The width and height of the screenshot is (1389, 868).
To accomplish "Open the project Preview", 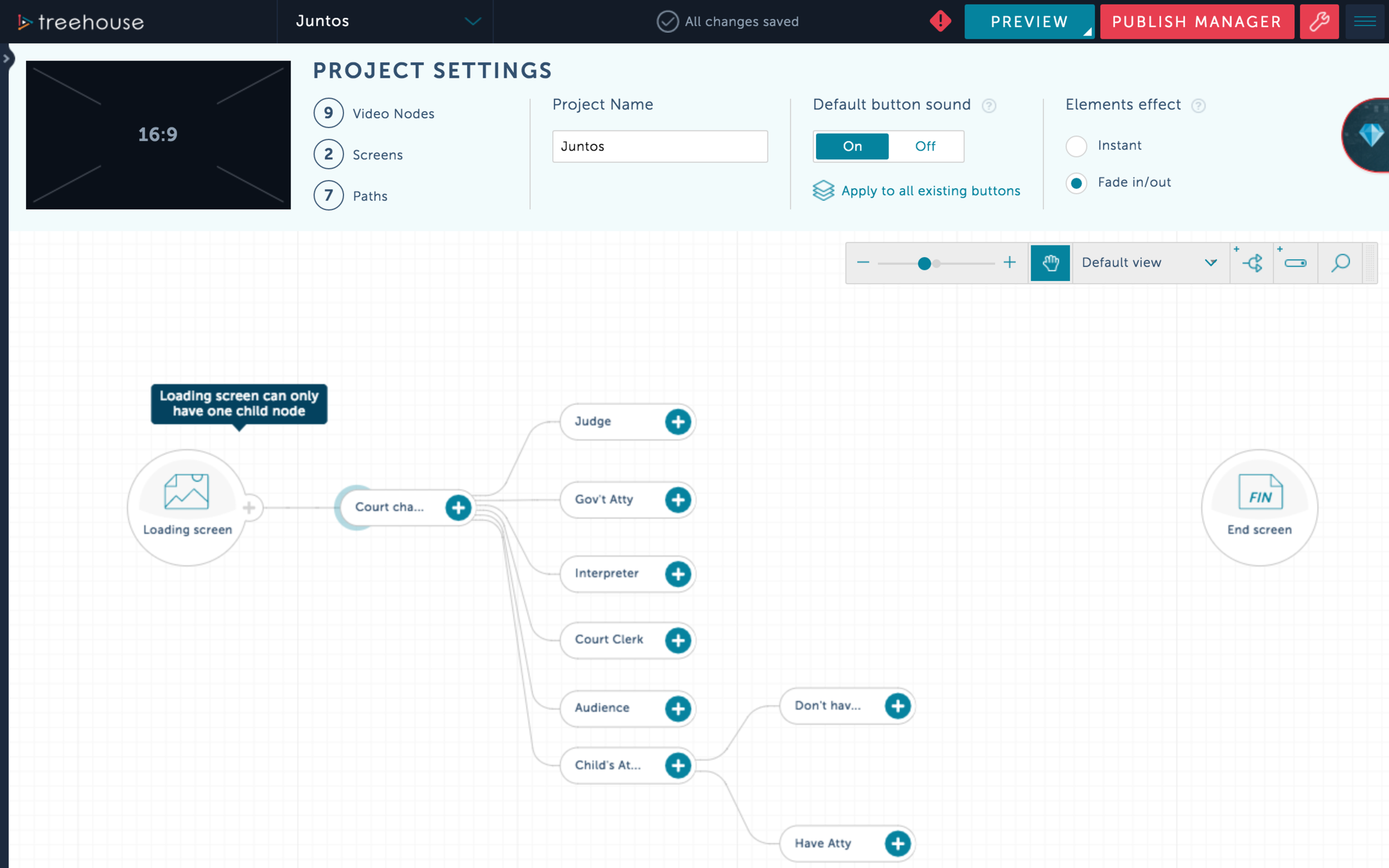I will tap(1029, 22).
